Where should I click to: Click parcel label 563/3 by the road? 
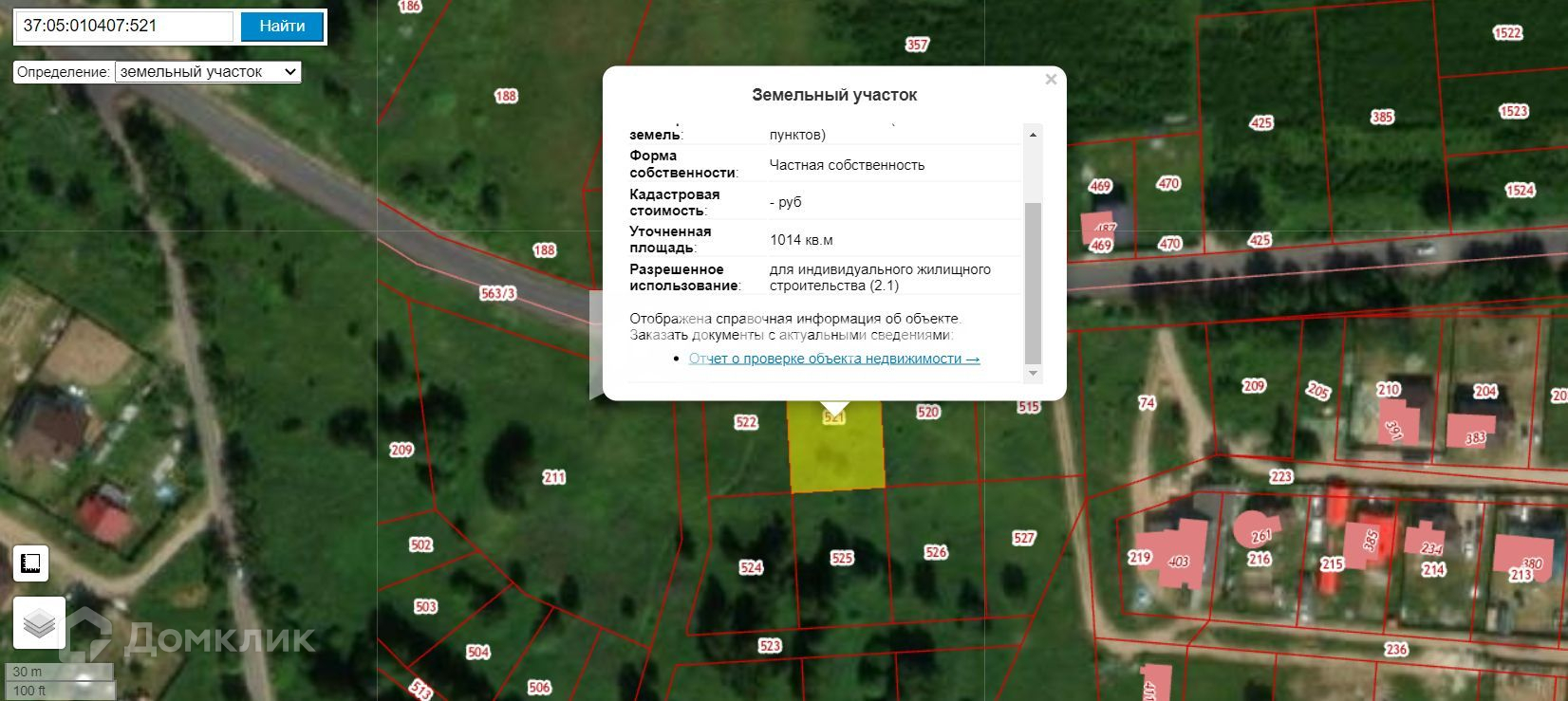point(497,293)
